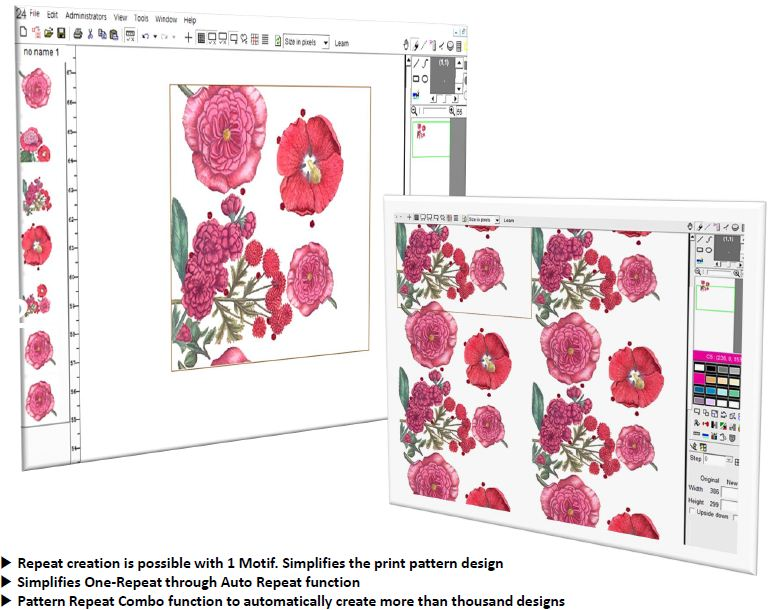Screen dimensions: 772x610
Task: Open the Tools menu
Action: [141, 18]
